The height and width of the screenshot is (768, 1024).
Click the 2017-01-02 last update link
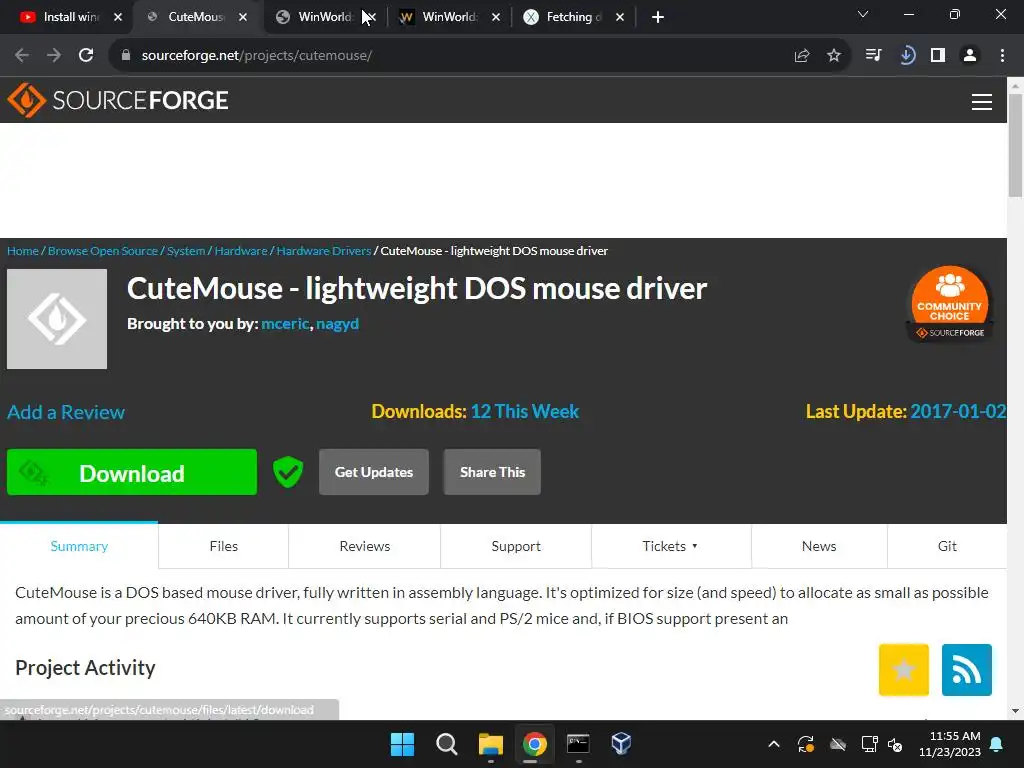pos(958,411)
